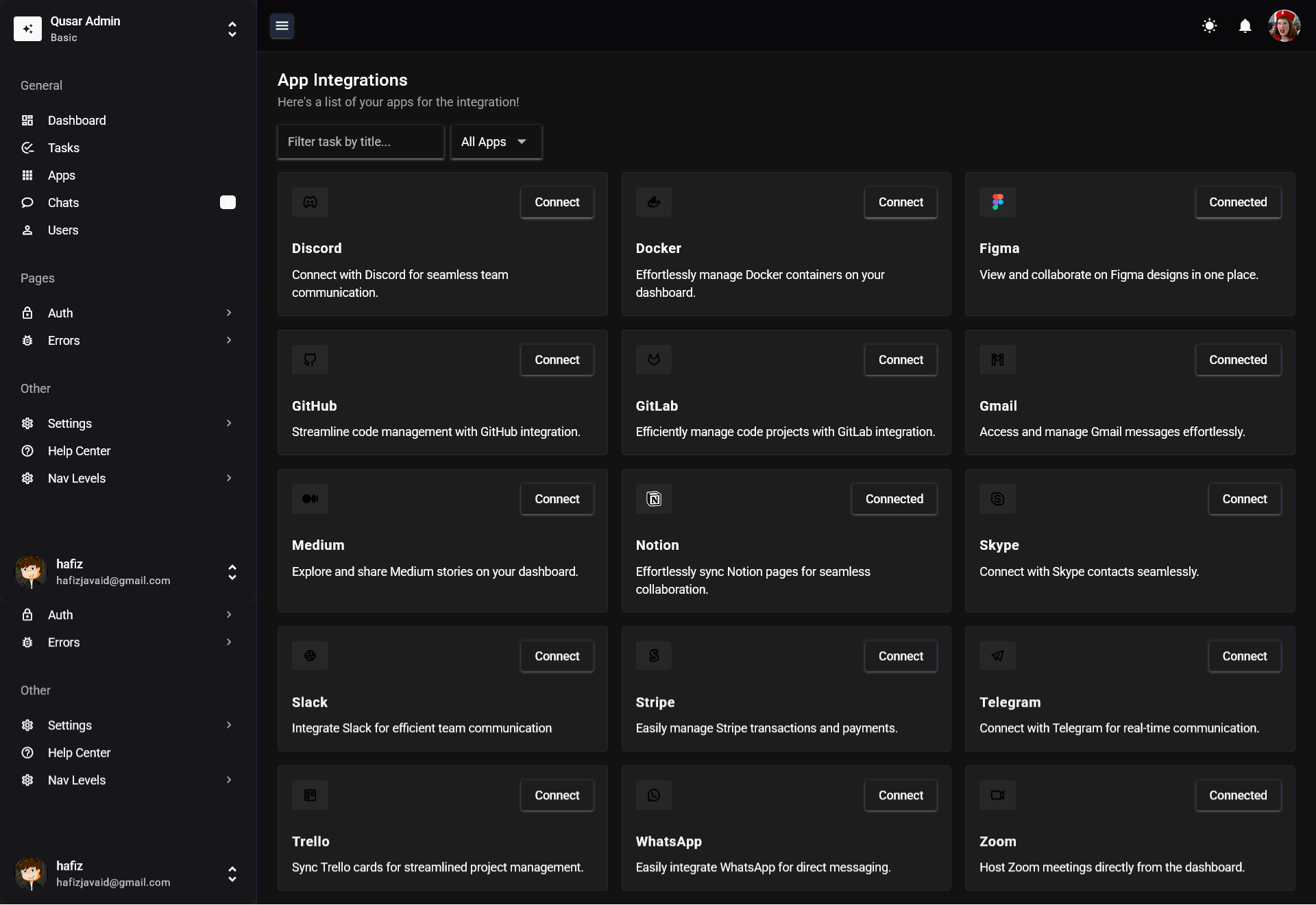Open Dashboard in the sidebar
This screenshot has height=905, width=1316.
click(x=77, y=121)
